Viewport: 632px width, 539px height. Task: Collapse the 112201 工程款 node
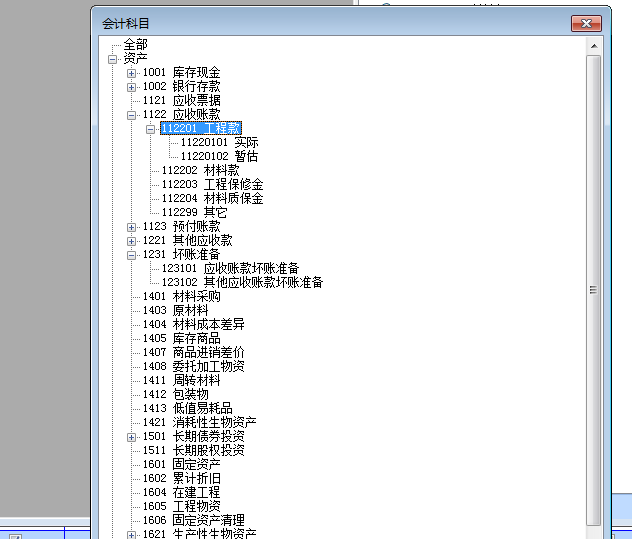click(150, 129)
